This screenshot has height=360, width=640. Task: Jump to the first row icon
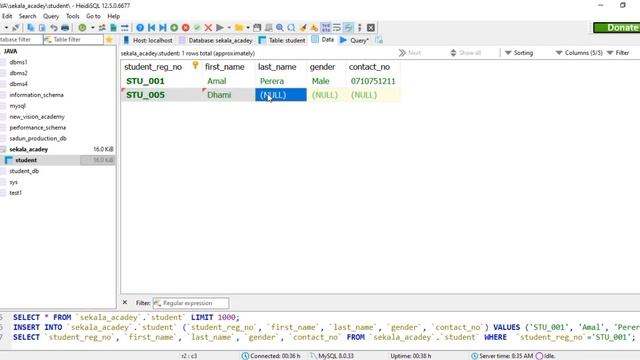tap(151, 28)
